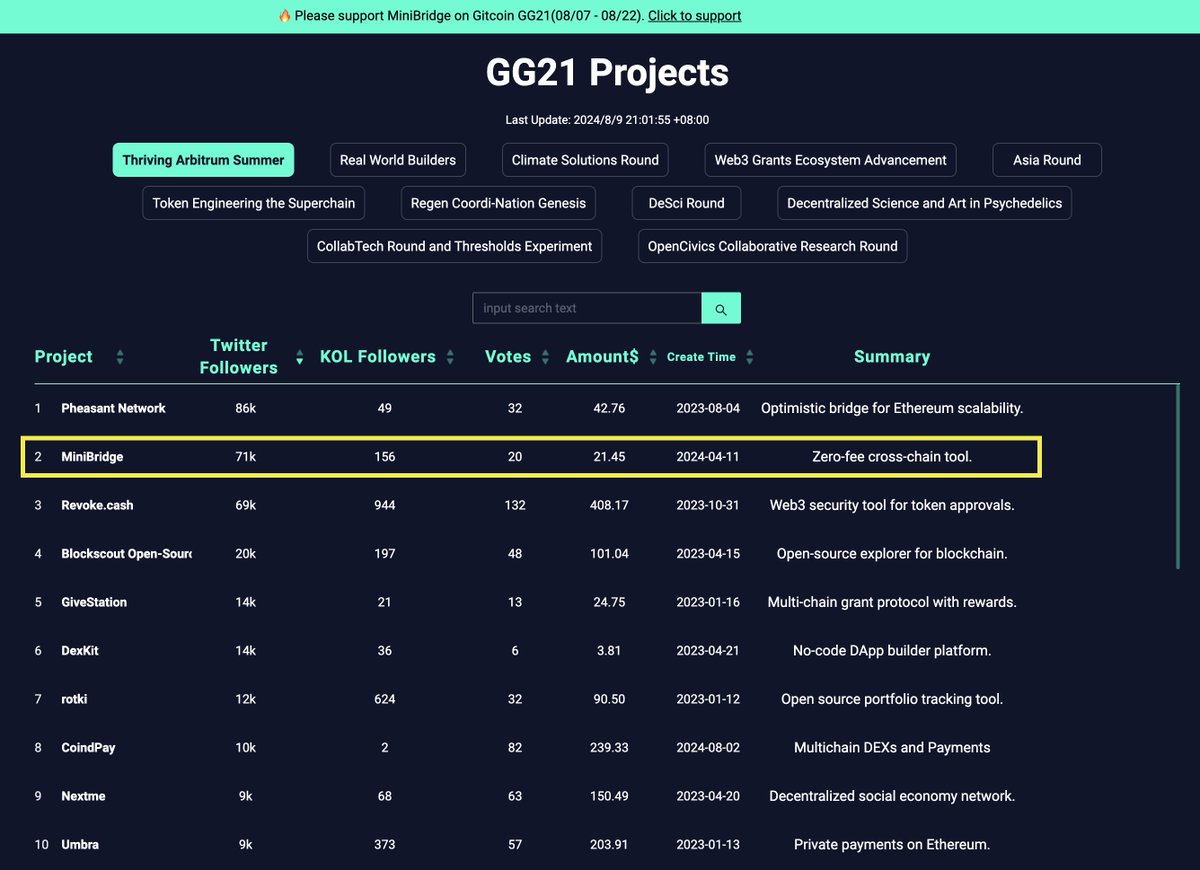
Task: Select Revoke.cash KOL followers value 944
Action: click(384, 505)
